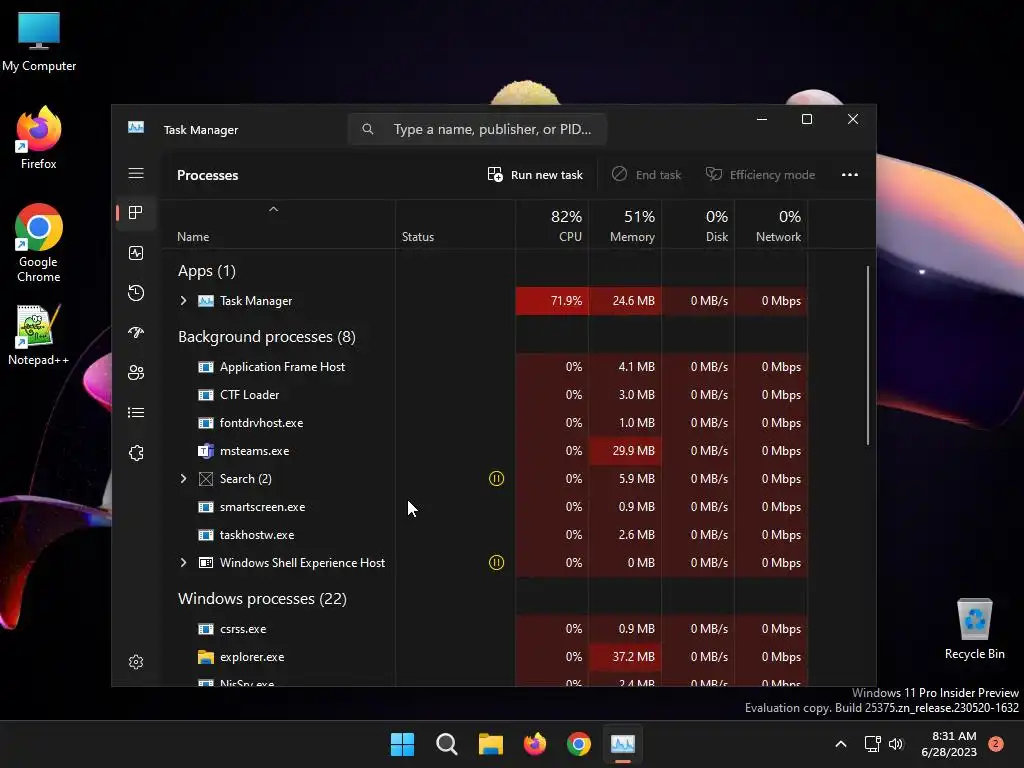Select the fontdrvhost.exe process
Viewport: 1024px width, 768px height.
[x=485, y=423]
